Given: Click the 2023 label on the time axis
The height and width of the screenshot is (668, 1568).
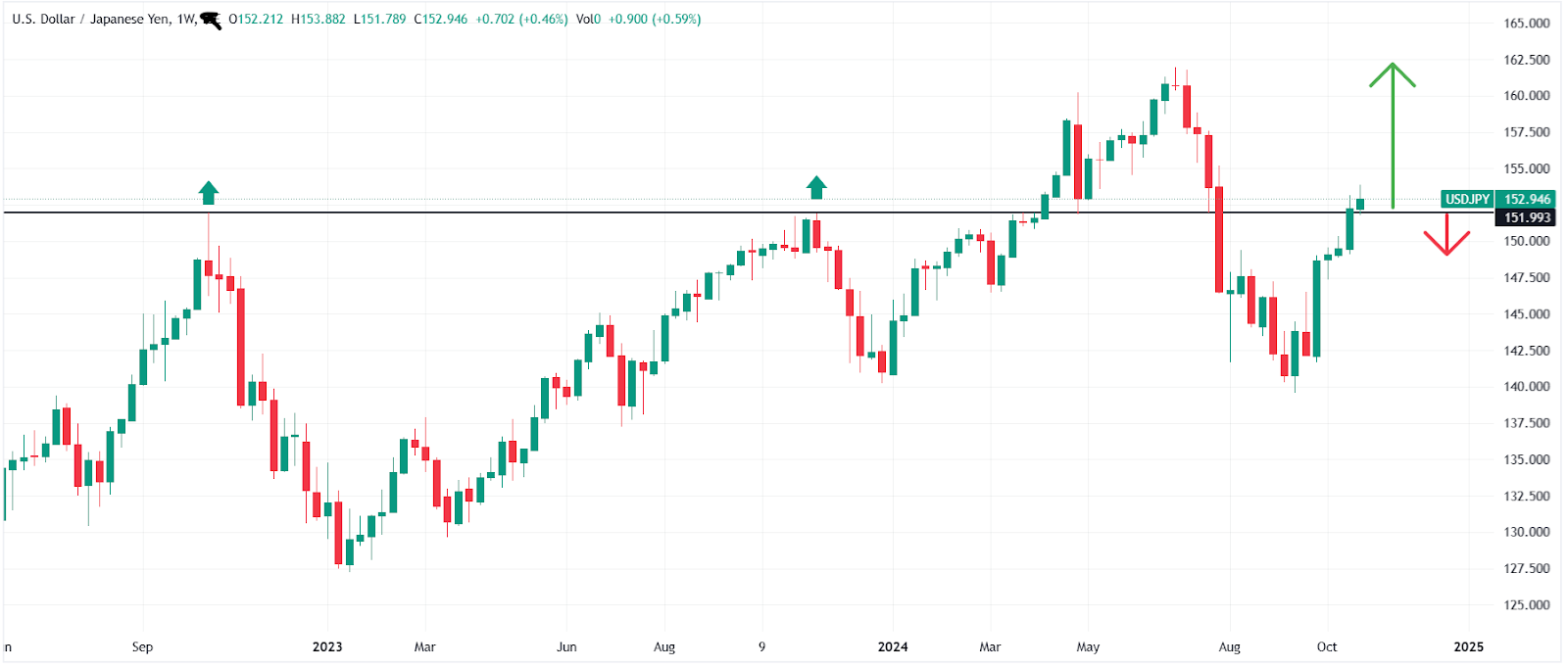Looking at the screenshot, I should click(327, 646).
